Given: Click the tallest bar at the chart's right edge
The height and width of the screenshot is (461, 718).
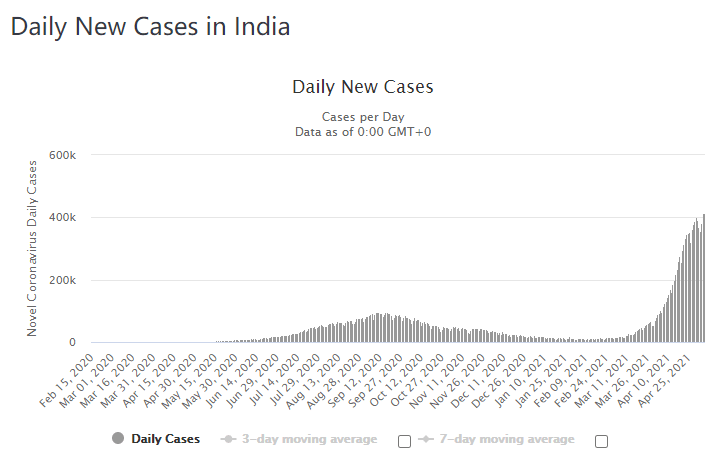Looking at the screenshot, I should 704,278.
